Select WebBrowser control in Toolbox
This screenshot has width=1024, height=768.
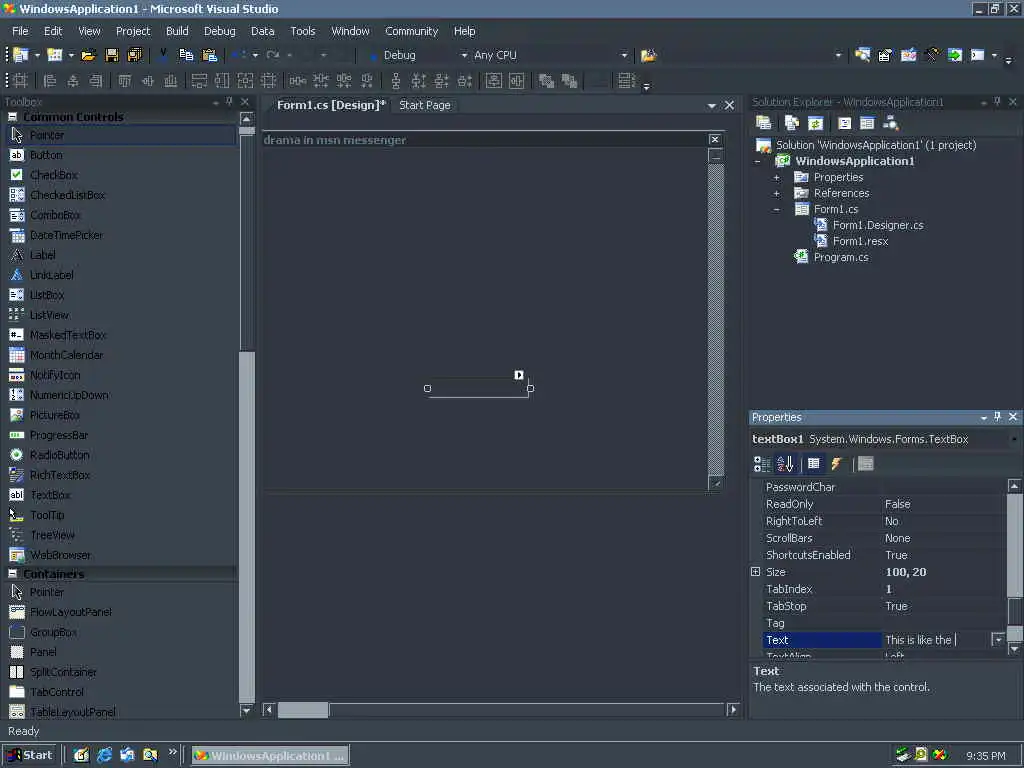60,555
